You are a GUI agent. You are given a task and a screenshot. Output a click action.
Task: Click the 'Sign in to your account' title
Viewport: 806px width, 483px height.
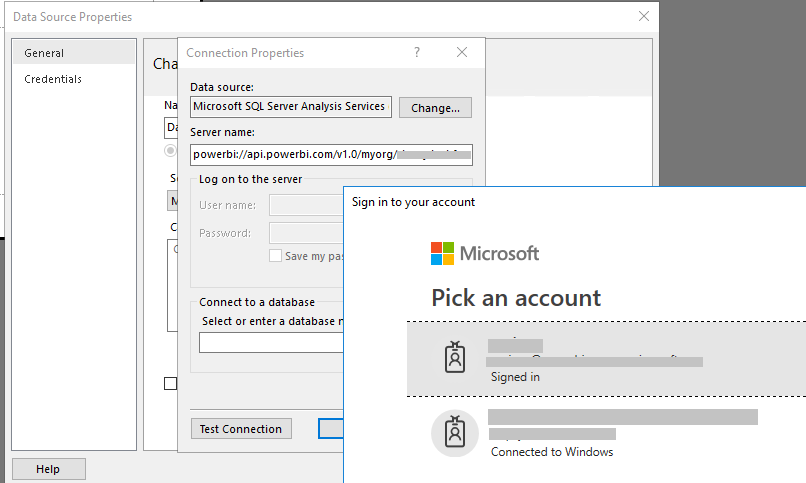pyautogui.click(x=413, y=202)
